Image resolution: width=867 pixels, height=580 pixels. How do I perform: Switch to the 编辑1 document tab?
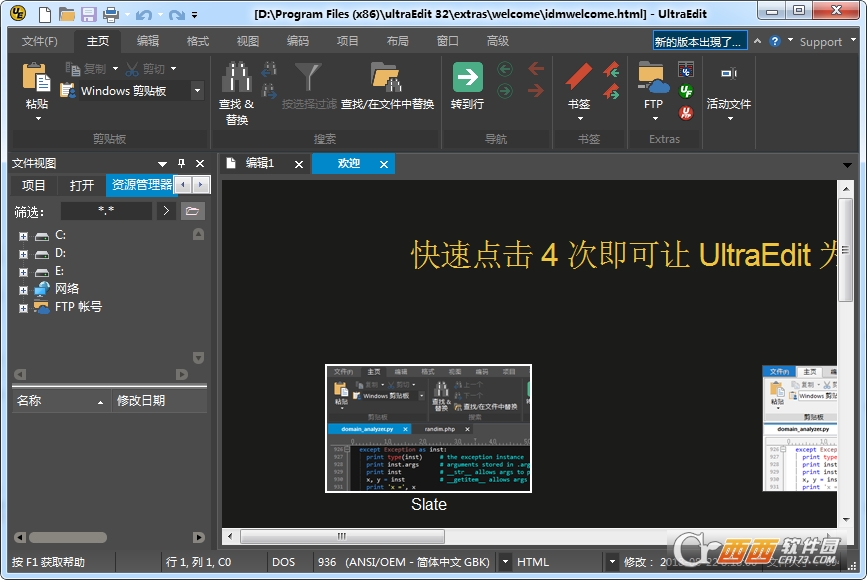[260, 163]
